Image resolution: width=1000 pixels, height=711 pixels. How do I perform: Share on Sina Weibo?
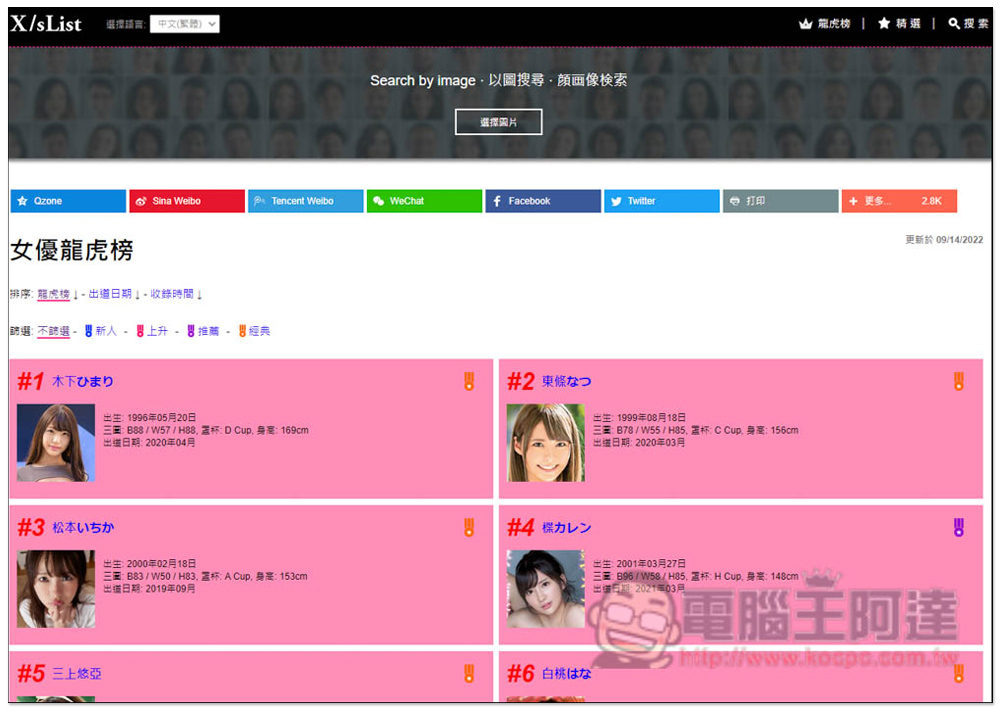coord(187,201)
